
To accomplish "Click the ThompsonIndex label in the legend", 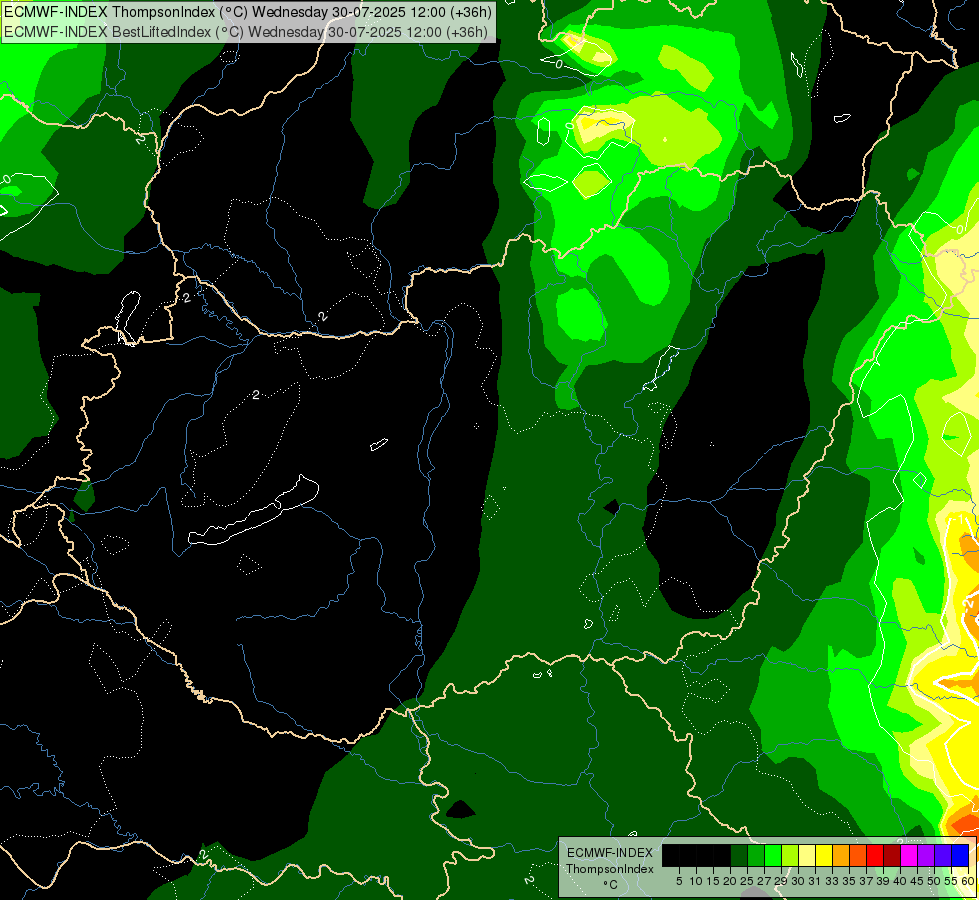I will click(610, 869).
